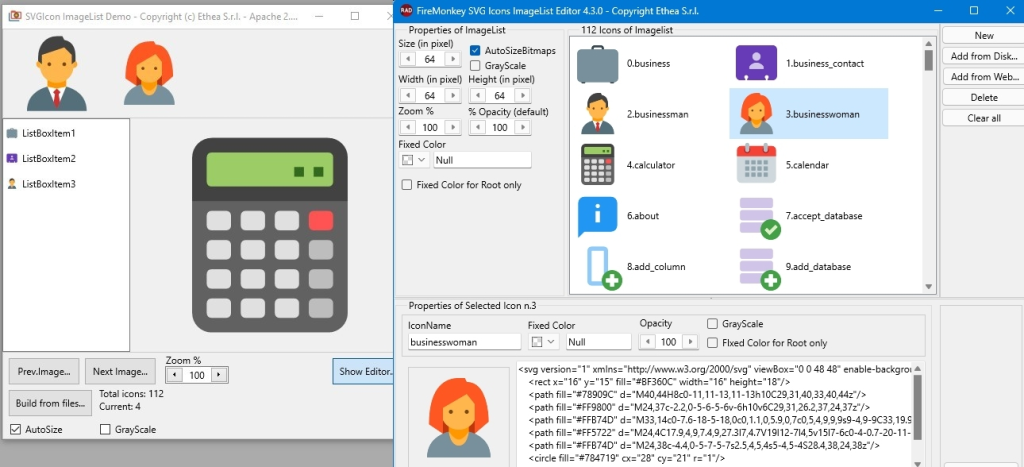This screenshot has width=1024, height=467.
Task: Enable Fixed Color for Root only in ImageList properties
Action: [407, 185]
